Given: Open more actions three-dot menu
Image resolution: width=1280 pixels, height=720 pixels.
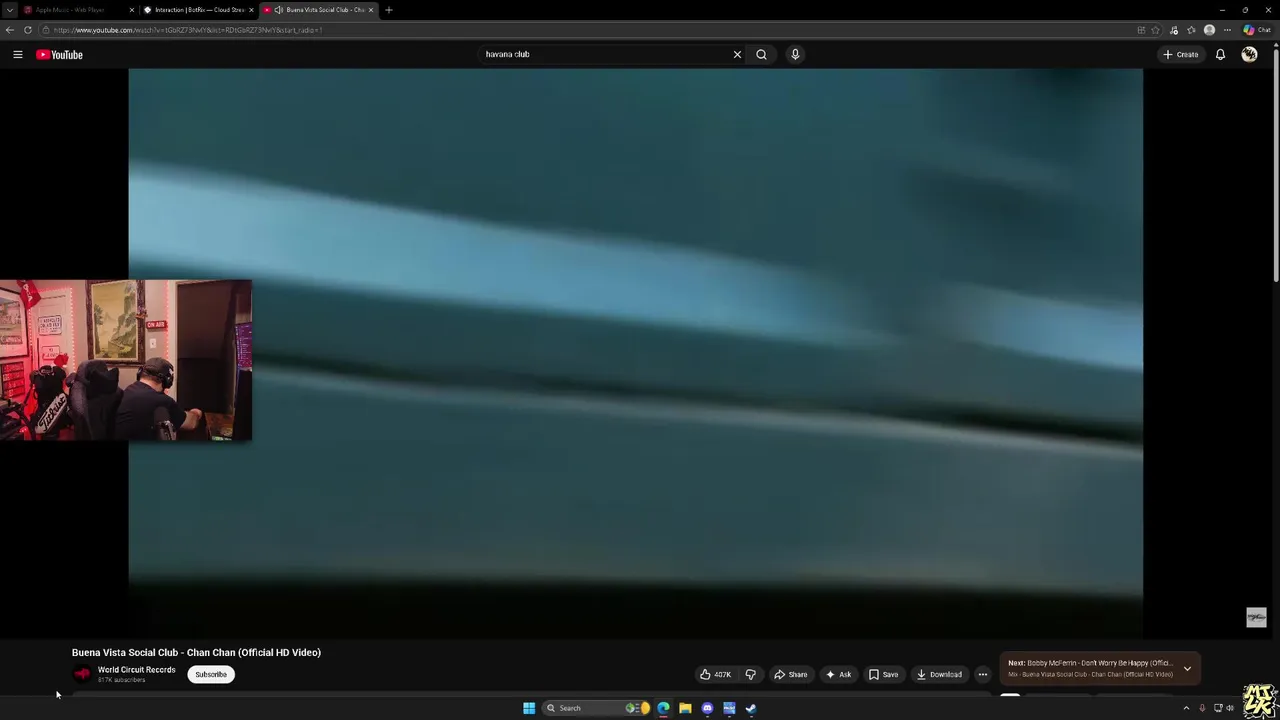Looking at the screenshot, I should click(982, 674).
